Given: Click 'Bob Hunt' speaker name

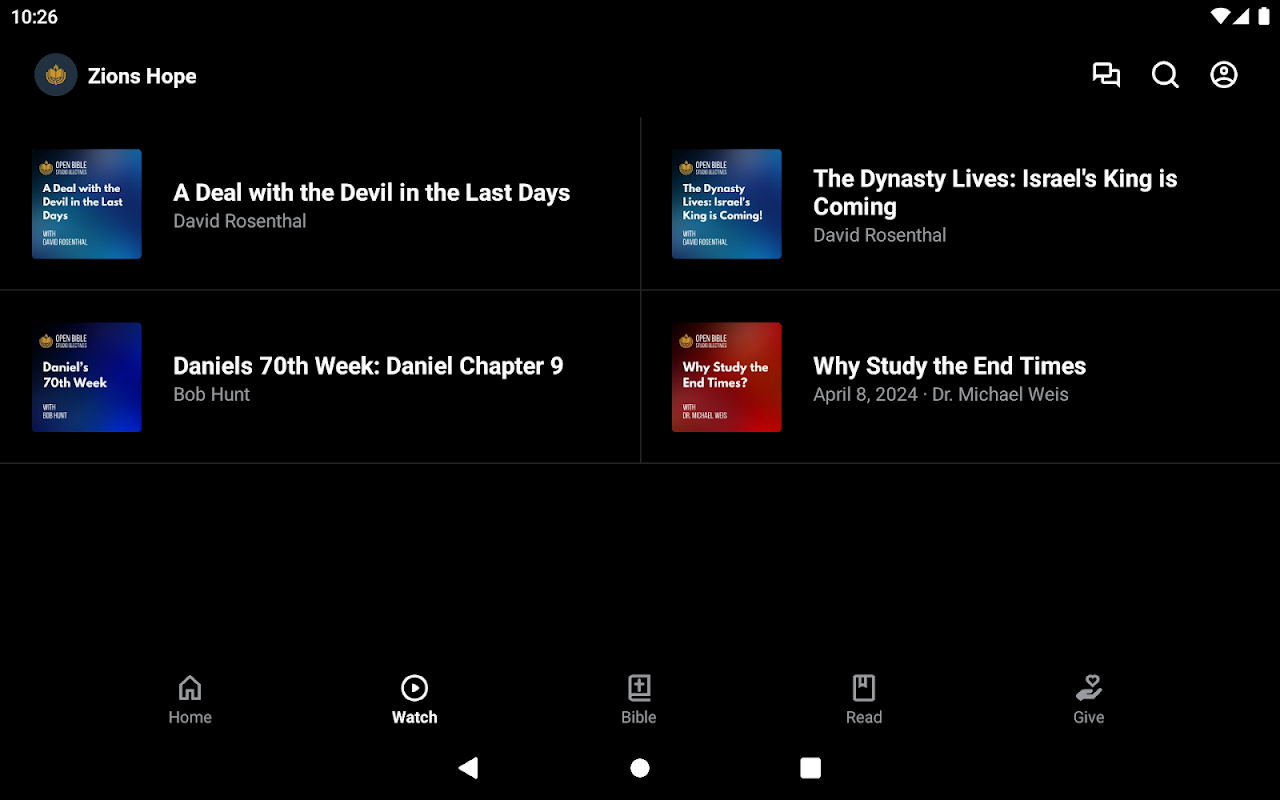Looking at the screenshot, I should [x=212, y=395].
